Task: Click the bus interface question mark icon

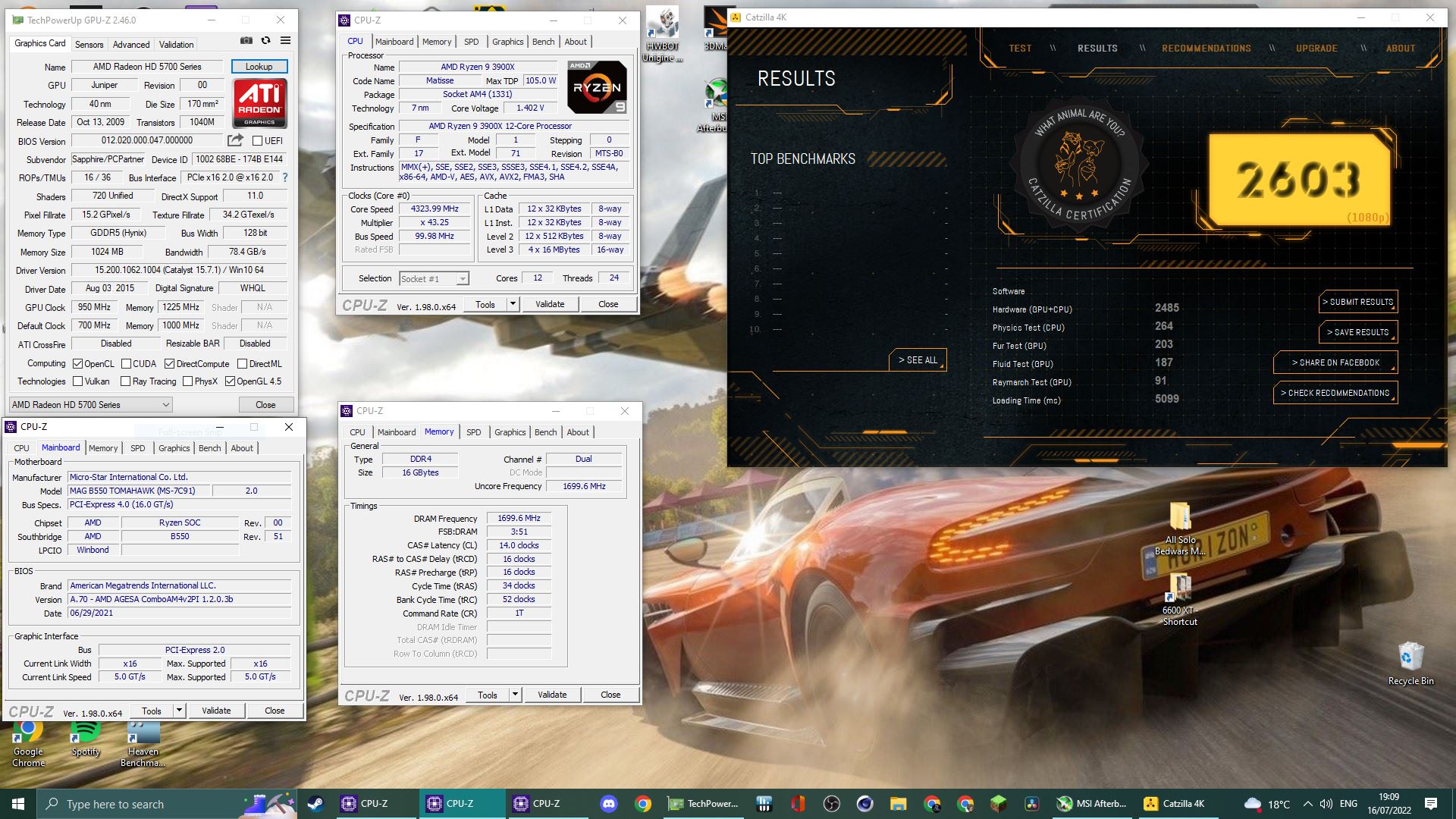Action: point(285,177)
